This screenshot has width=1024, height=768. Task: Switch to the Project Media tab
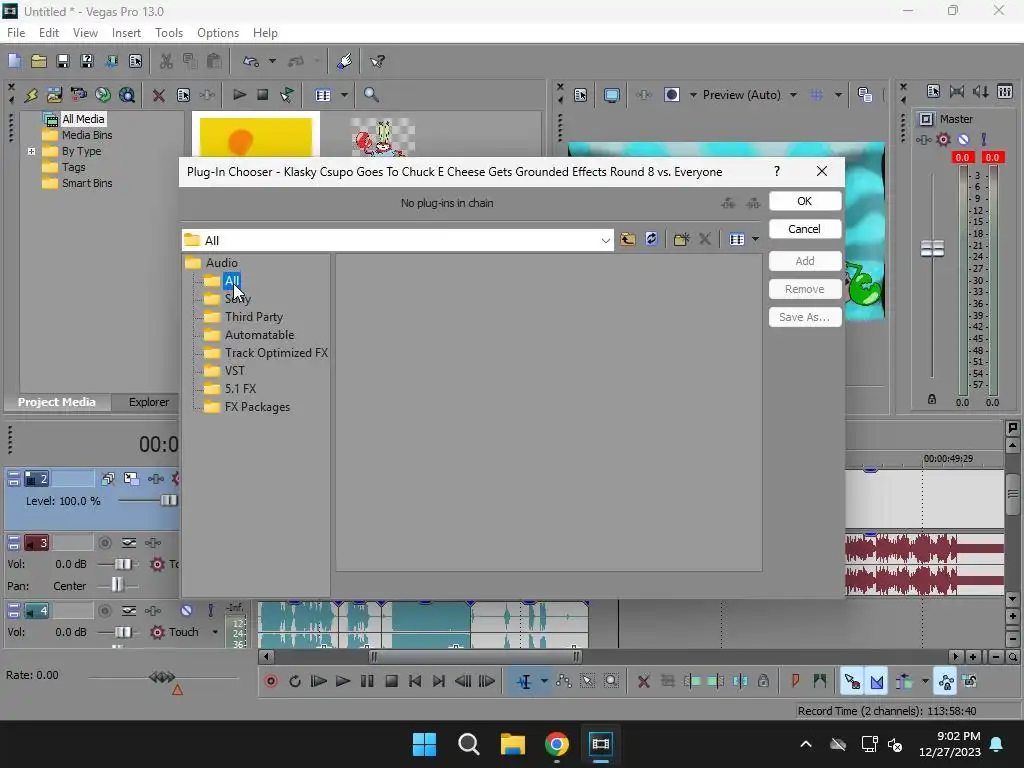click(56, 402)
